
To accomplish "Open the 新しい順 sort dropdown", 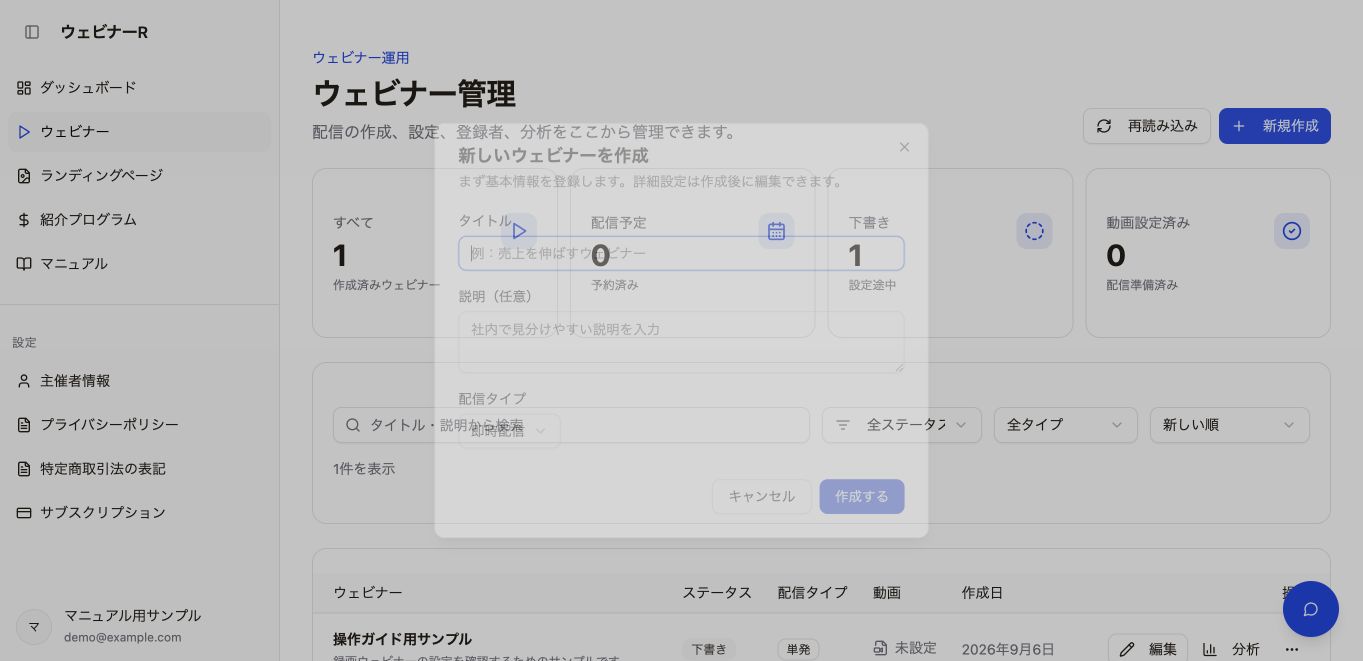I will (x=1230, y=425).
